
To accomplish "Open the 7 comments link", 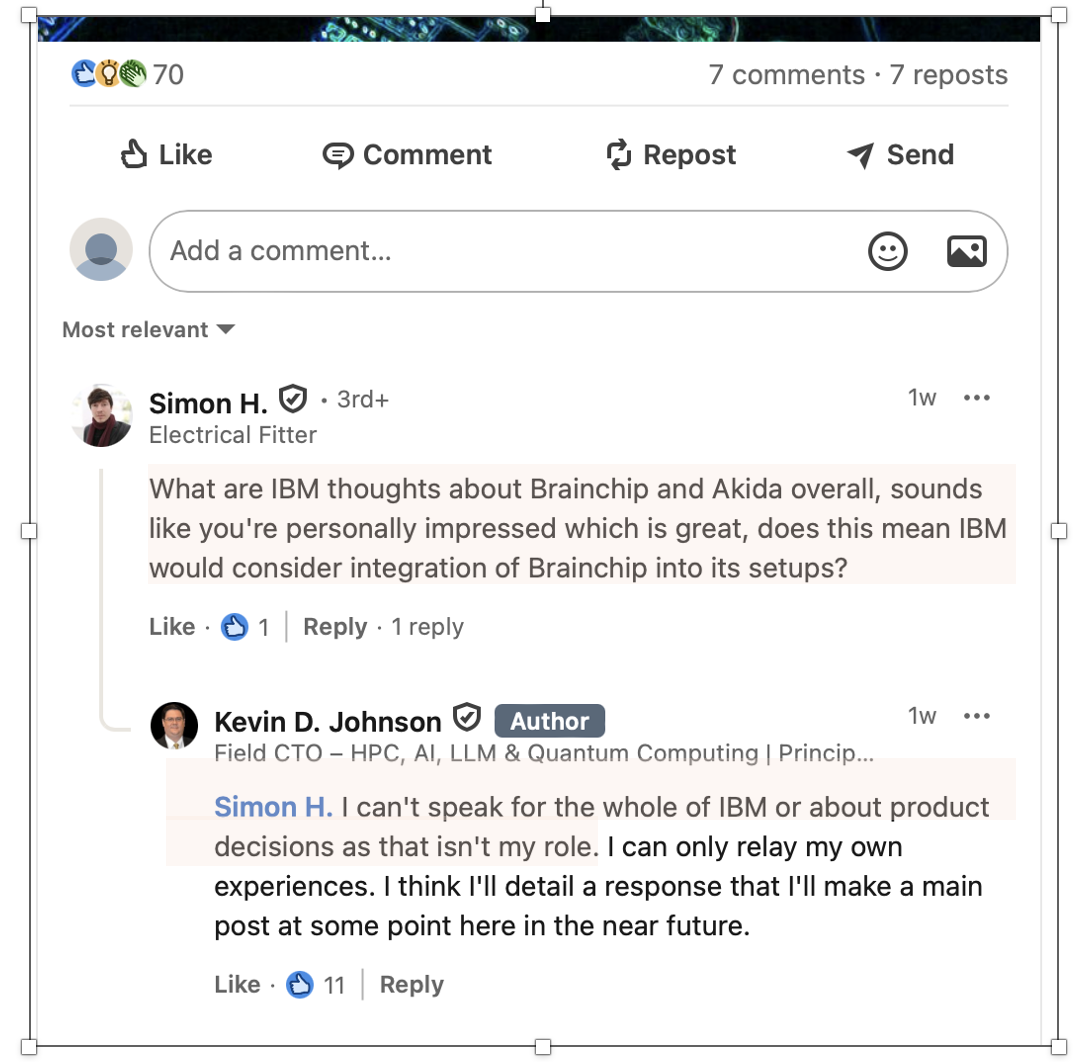I will (786, 75).
